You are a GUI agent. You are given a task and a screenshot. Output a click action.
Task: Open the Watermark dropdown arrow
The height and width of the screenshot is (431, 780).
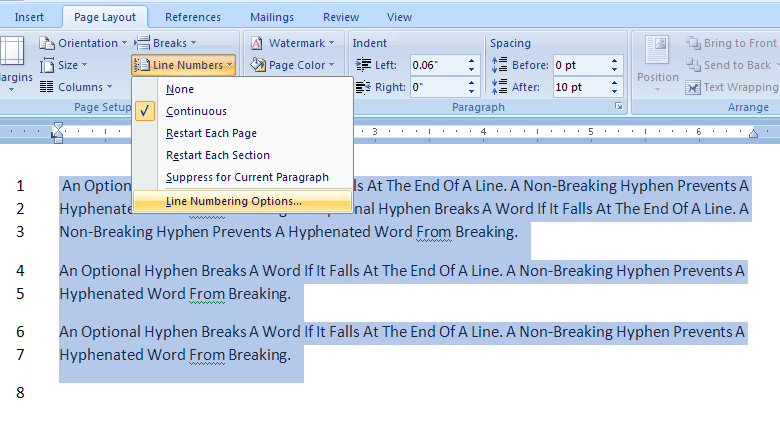tap(331, 43)
